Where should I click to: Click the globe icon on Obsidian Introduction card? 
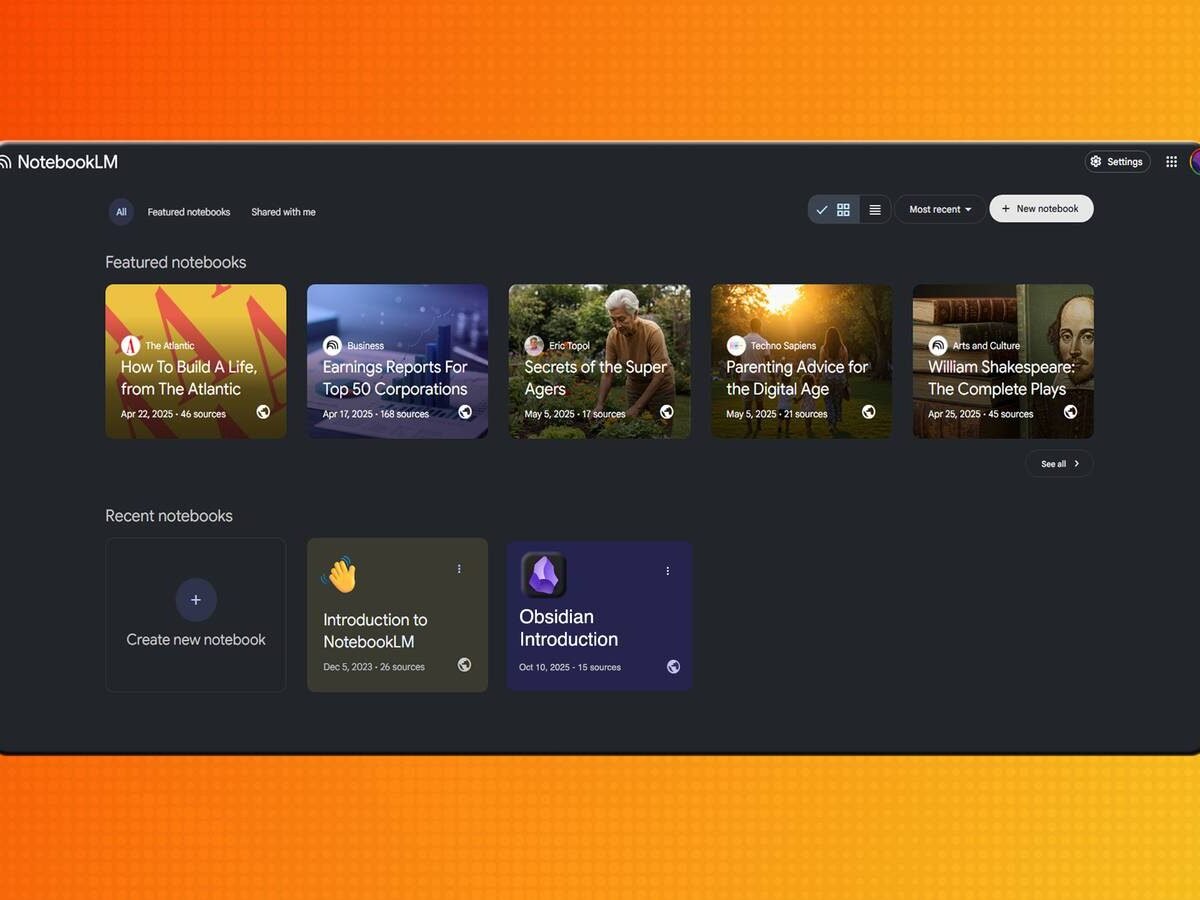(673, 667)
